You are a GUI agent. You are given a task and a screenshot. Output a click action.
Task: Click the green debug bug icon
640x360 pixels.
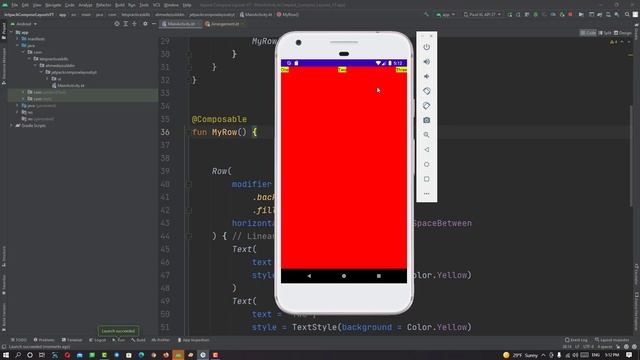[x=536, y=14]
